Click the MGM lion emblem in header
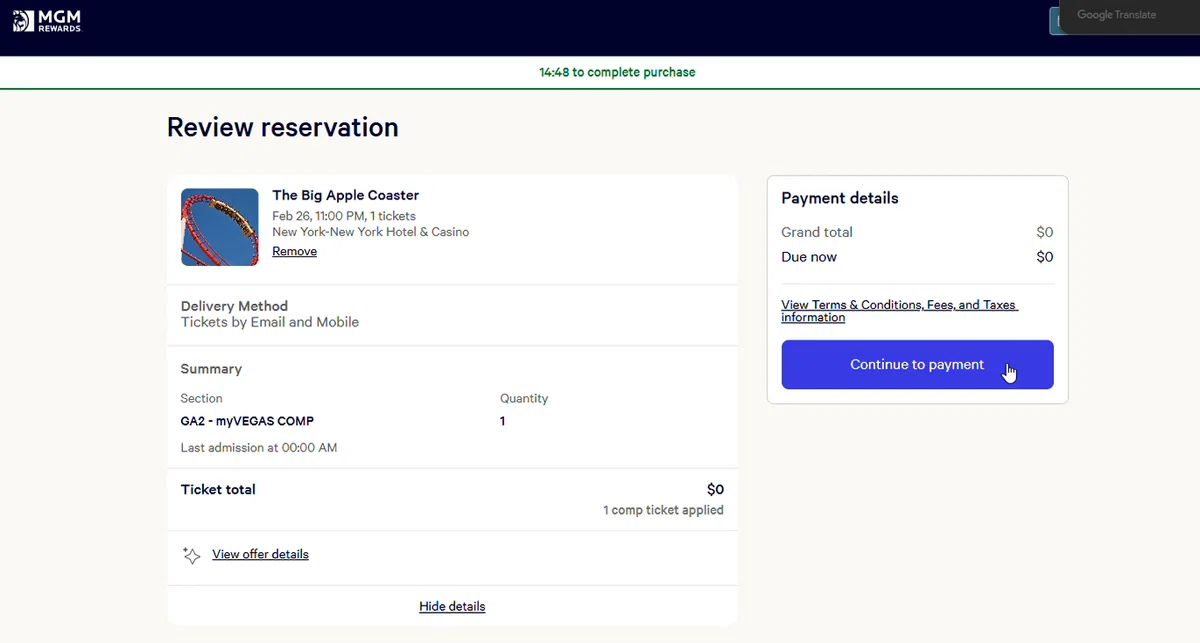The width and height of the screenshot is (1200, 643). point(22,20)
